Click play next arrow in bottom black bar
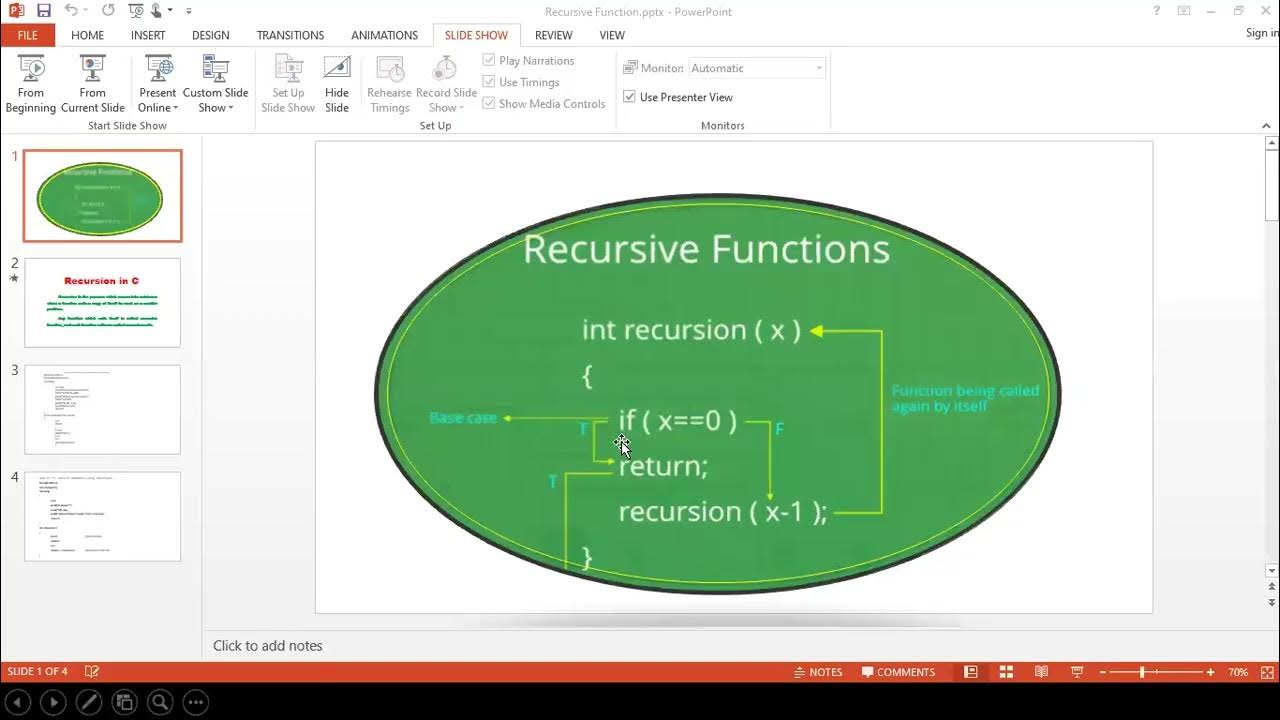1280x720 pixels. tap(52, 702)
